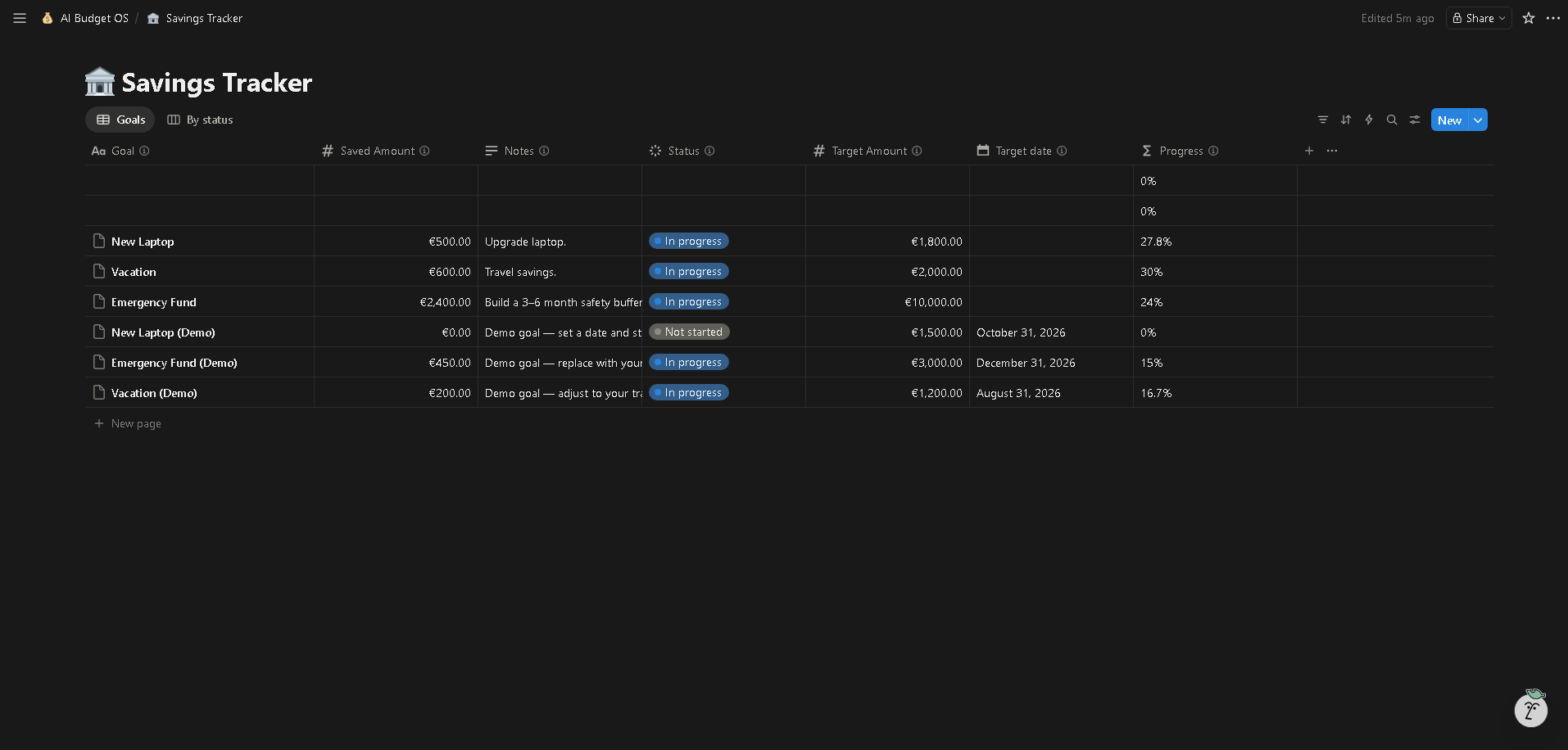Open the Share dropdown
Image resolution: width=1568 pixels, height=750 pixels.
[1478, 18]
